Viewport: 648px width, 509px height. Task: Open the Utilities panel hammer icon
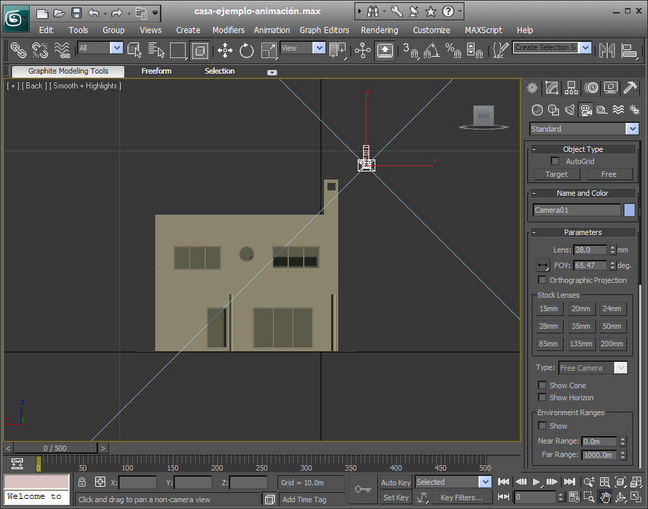[x=630, y=89]
